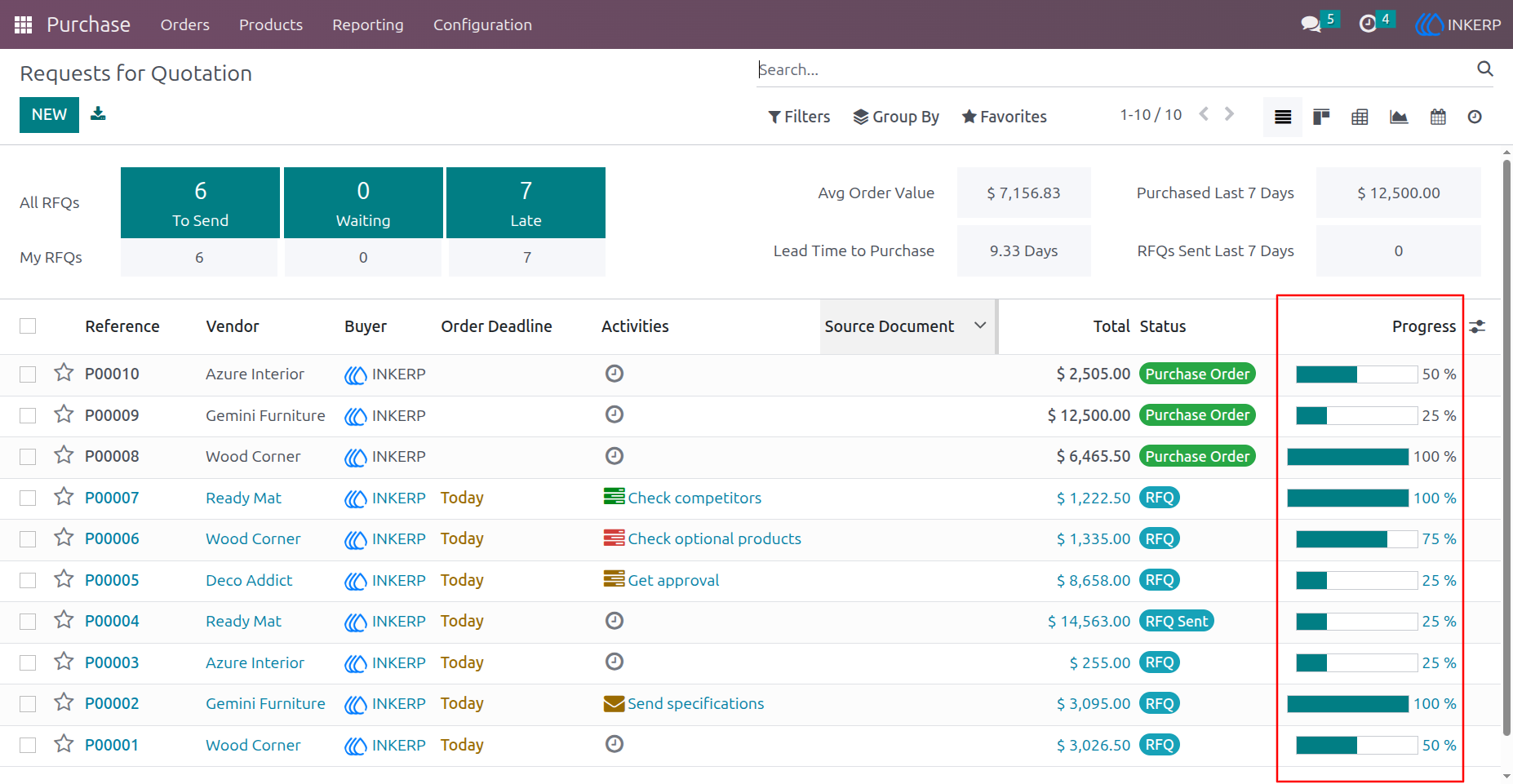The image size is (1513, 784).
Task: Open the Group By dropdown
Action: coord(896,117)
